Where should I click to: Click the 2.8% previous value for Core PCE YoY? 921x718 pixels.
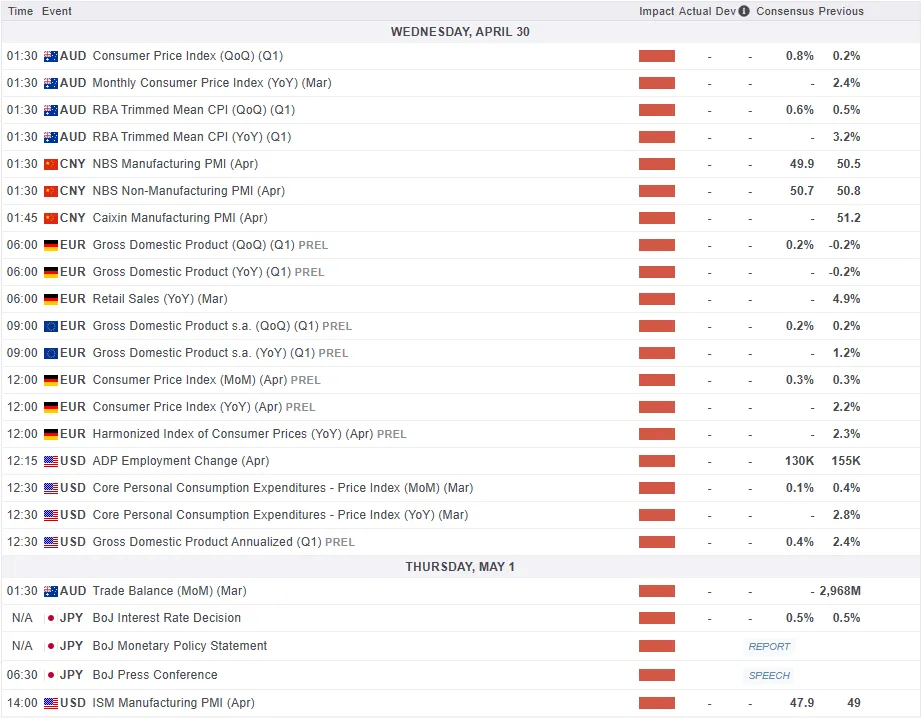tap(846, 515)
